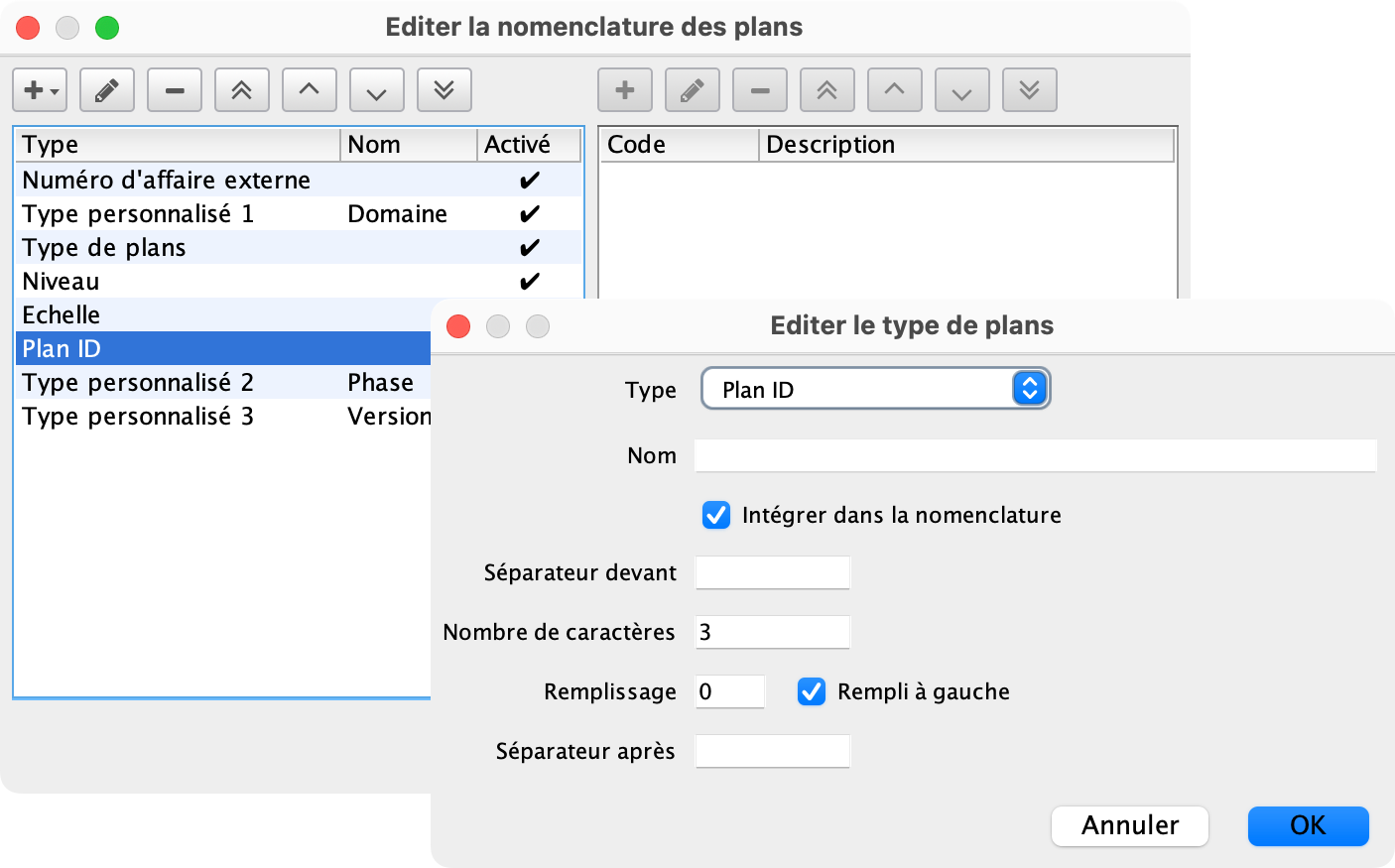Click the Version name cell

389,416
